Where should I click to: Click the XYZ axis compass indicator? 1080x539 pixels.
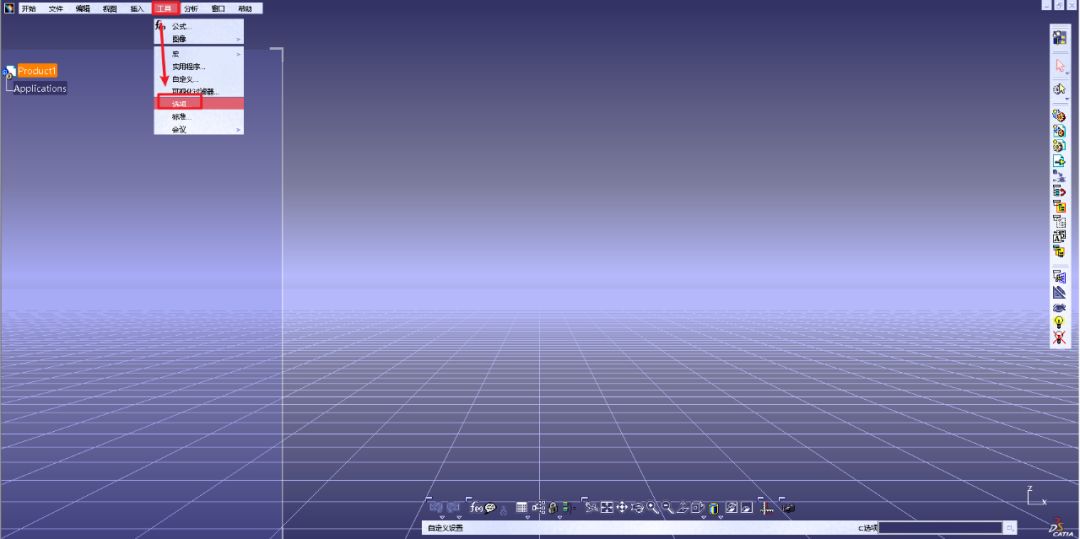point(1037,496)
